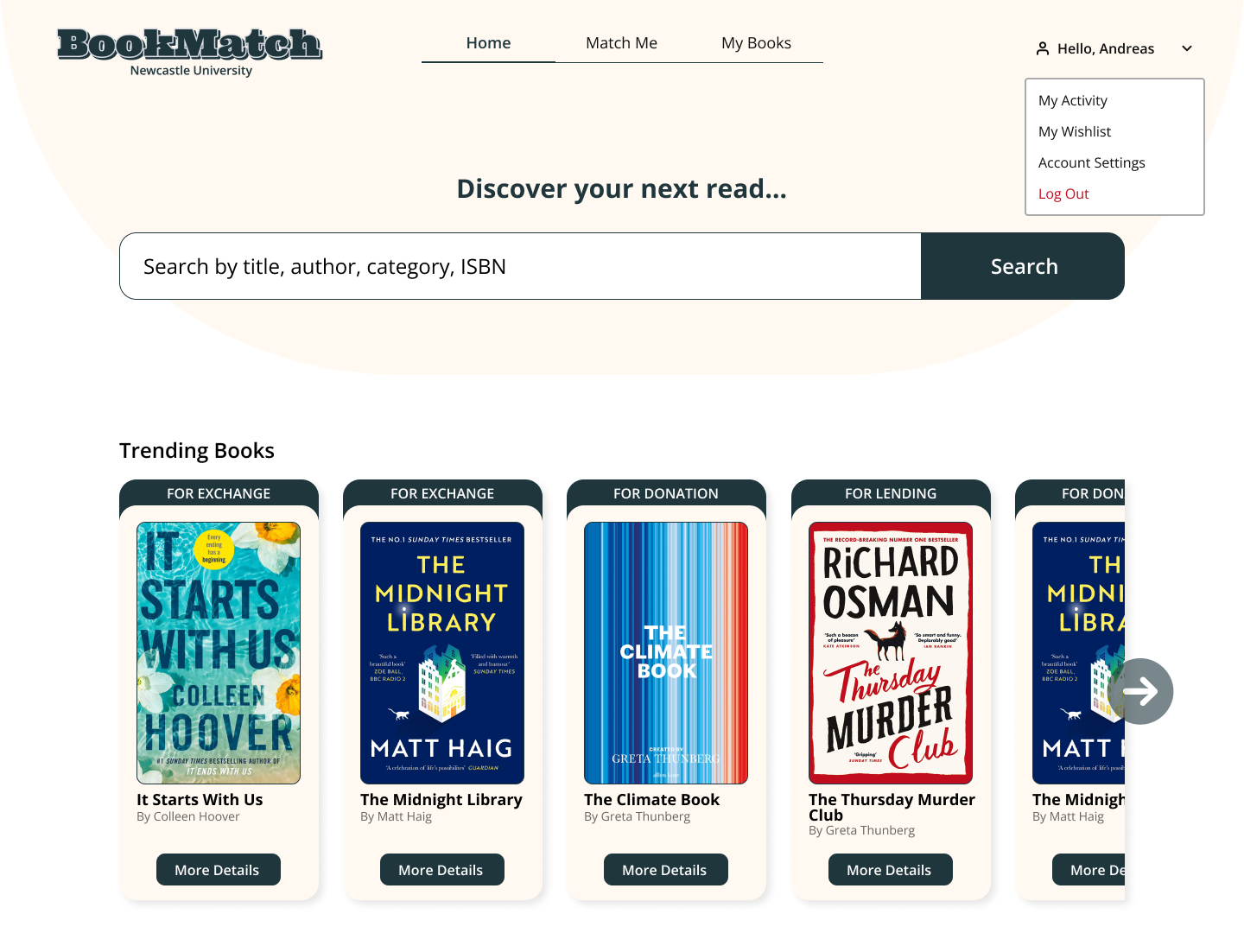Screen dimensions: 1244x952
Task: Focus the book search field
Action: click(x=520, y=266)
